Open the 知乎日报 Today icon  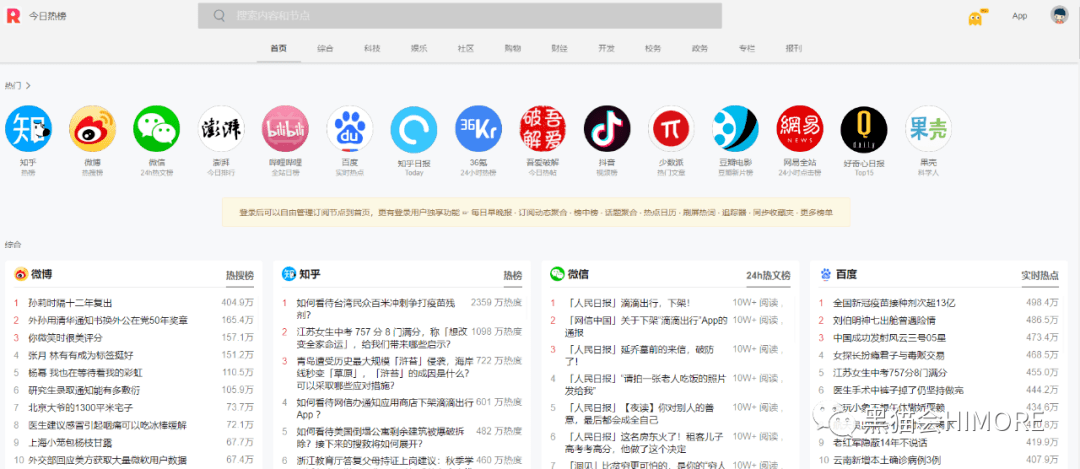click(x=414, y=129)
